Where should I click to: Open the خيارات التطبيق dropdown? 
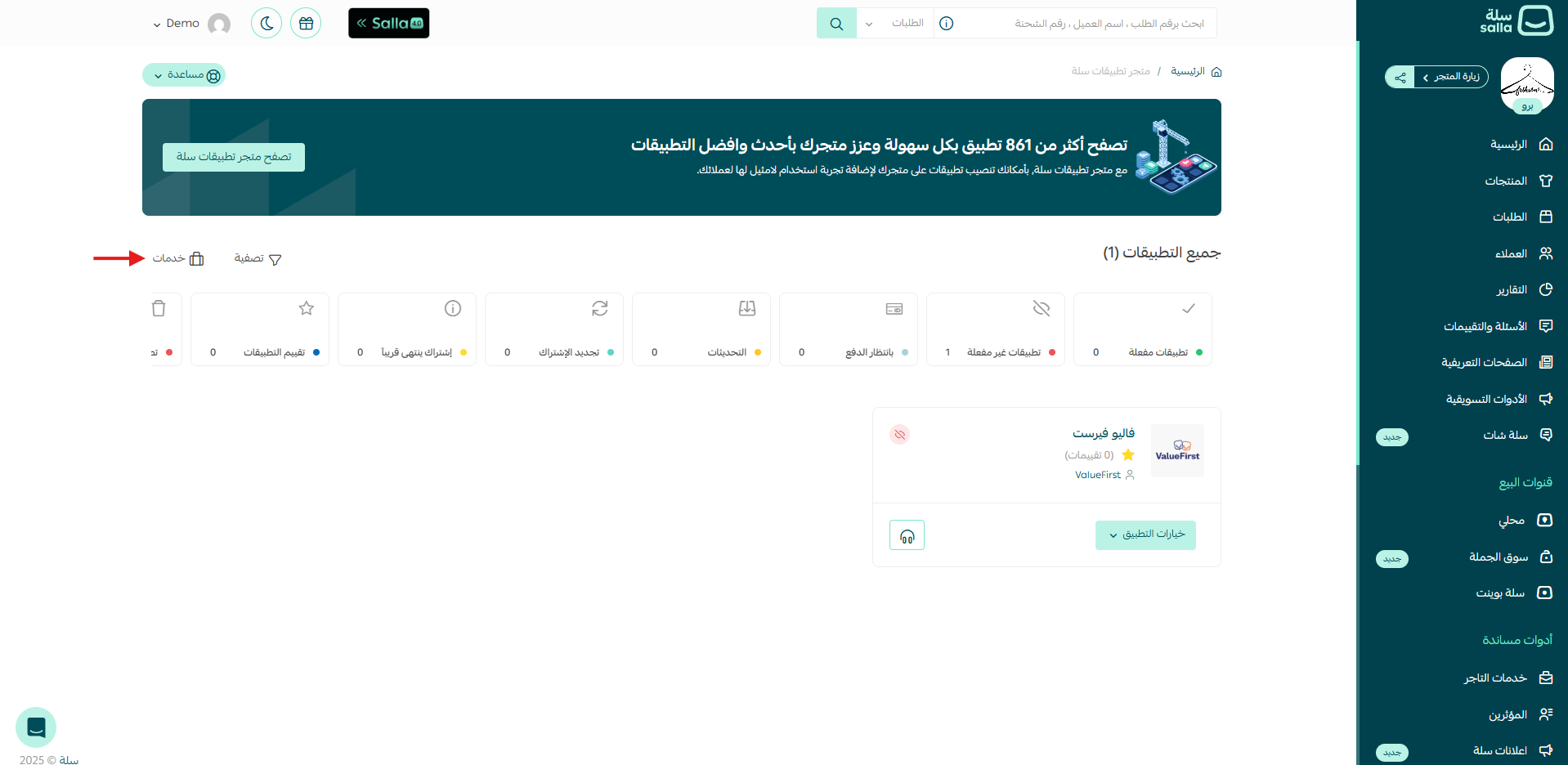pyautogui.click(x=1145, y=535)
